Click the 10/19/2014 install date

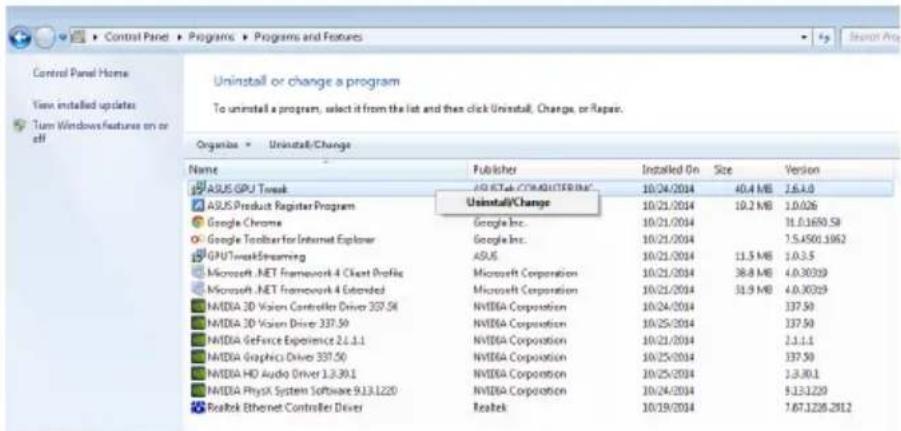669,408
